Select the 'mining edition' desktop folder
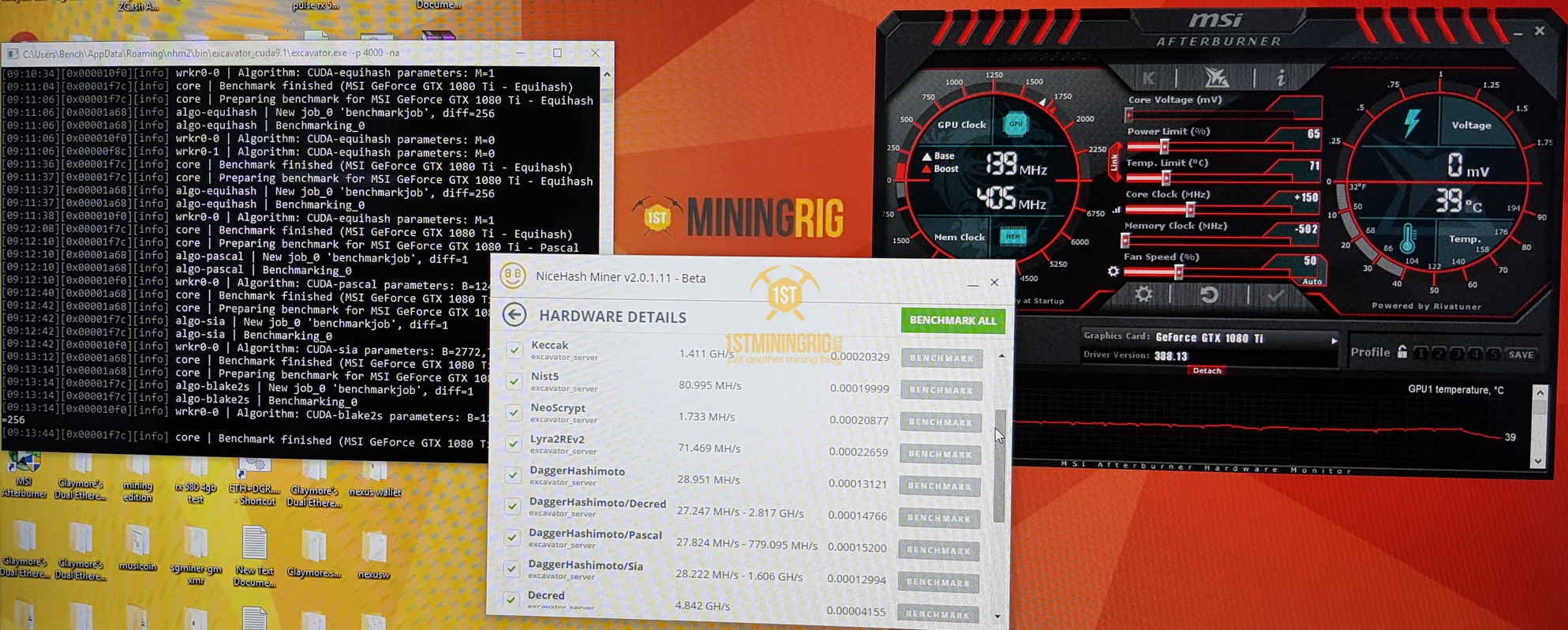 click(x=137, y=478)
